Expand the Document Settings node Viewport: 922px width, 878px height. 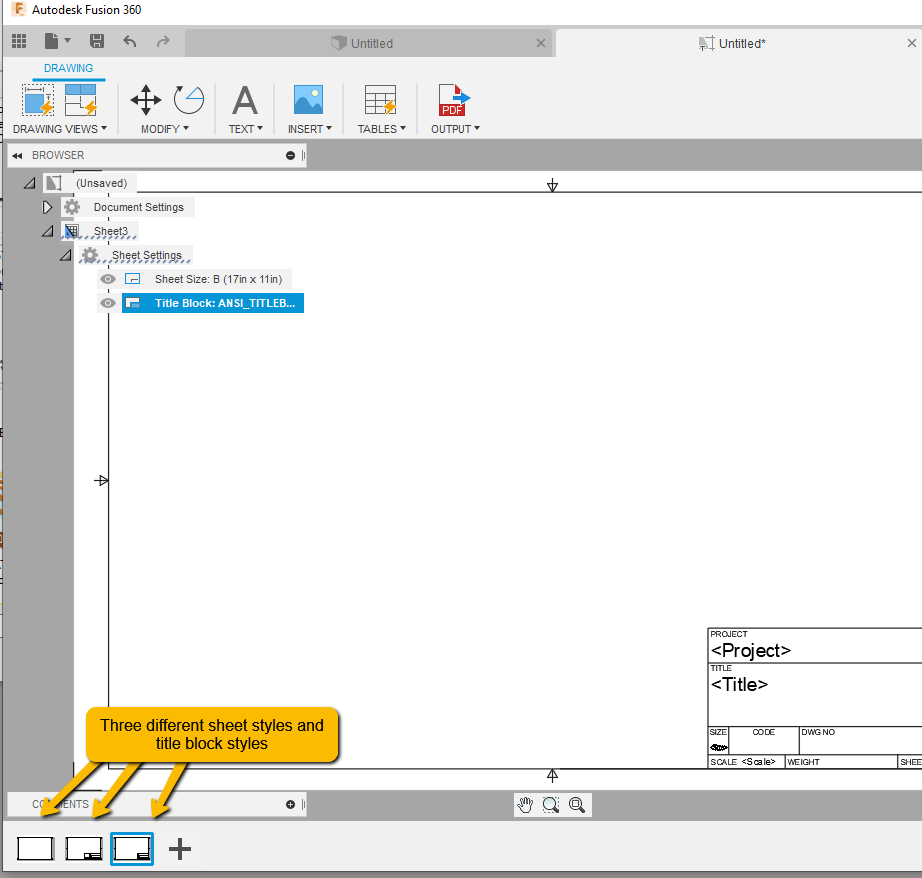(x=47, y=207)
